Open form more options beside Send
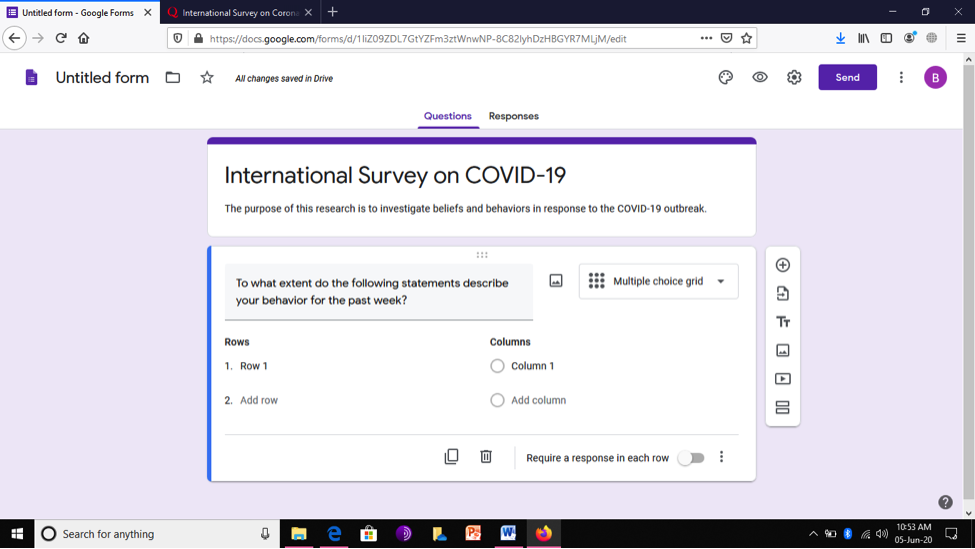975x549 pixels. point(901,78)
